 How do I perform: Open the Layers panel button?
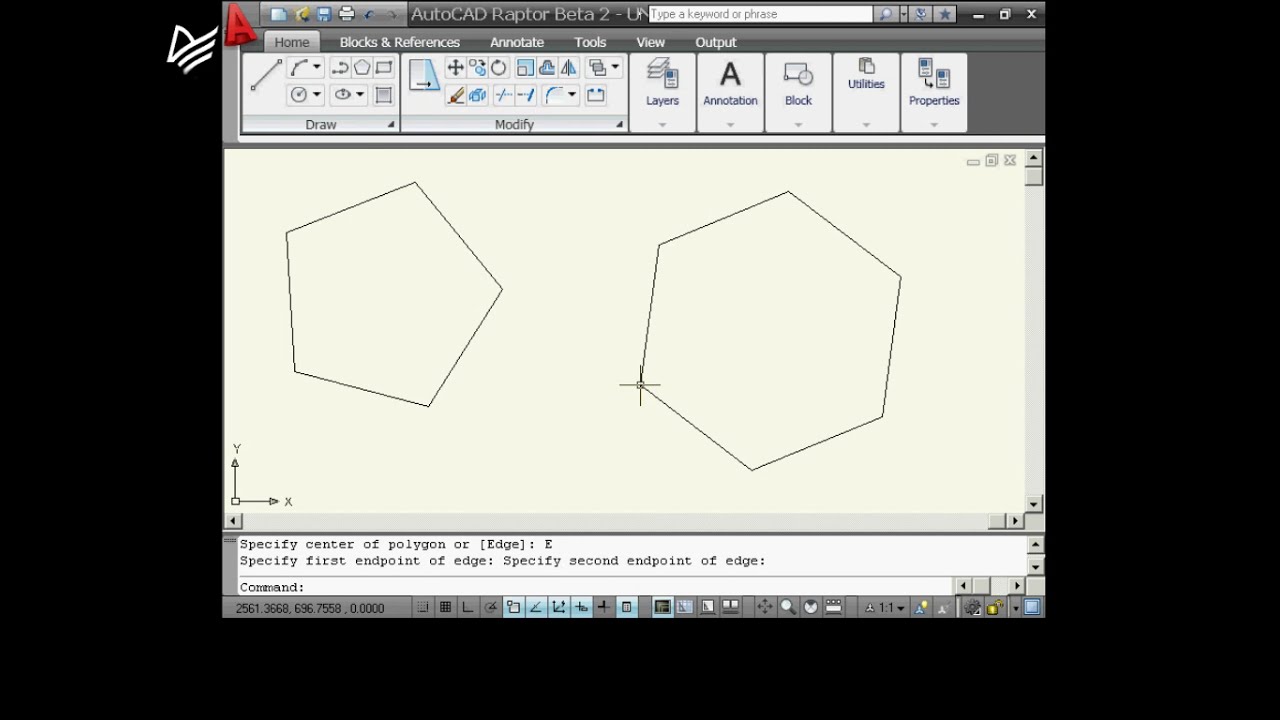(x=662, y=83)
